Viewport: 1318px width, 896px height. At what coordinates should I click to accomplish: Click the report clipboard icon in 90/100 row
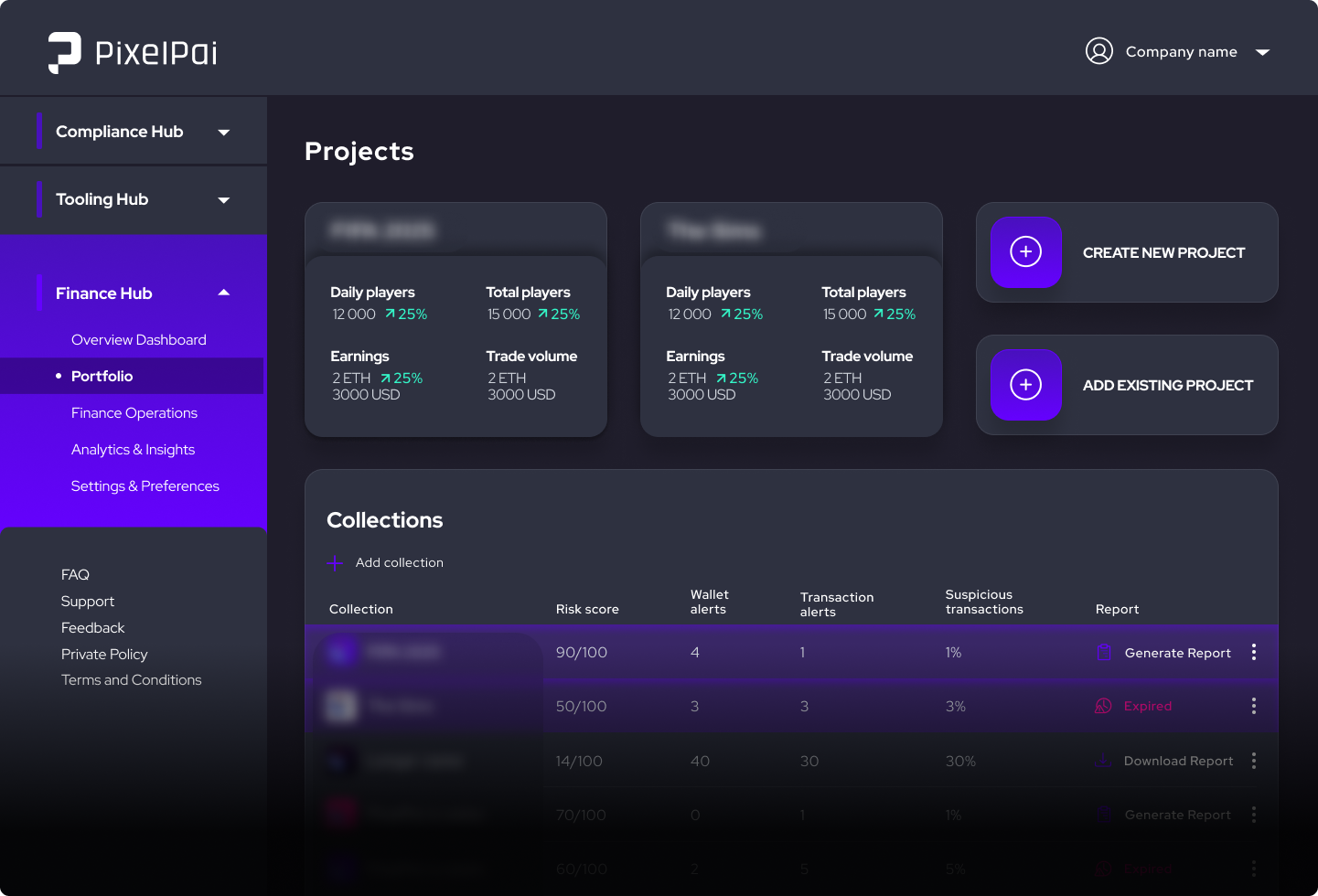coord(1104,652)
